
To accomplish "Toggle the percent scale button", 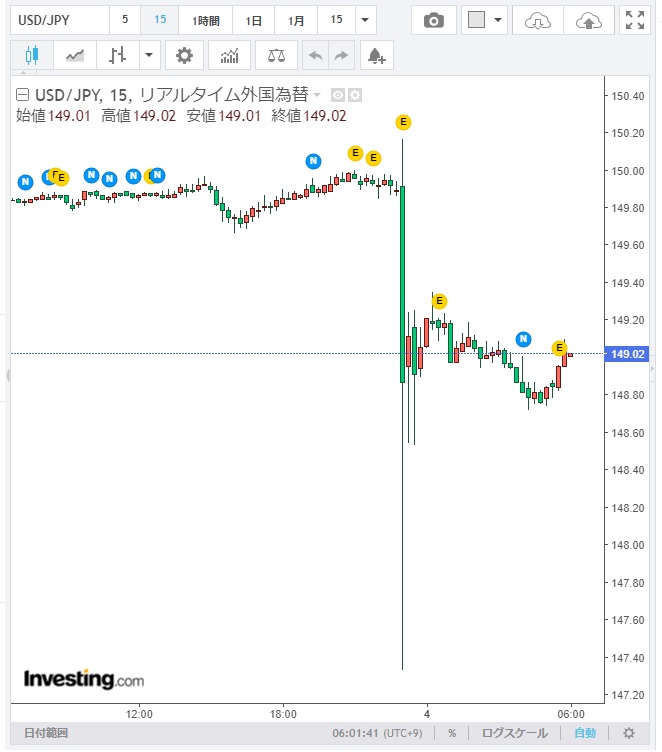I will [x=452, y=733].
